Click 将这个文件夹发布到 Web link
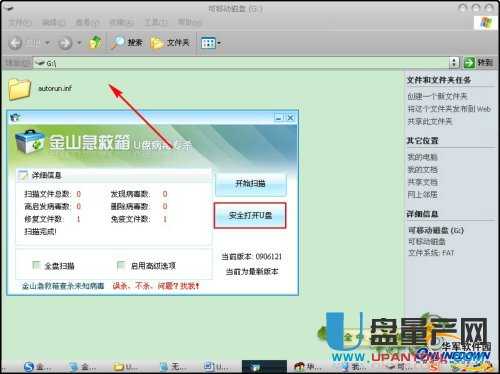500x374 pixels. pos(449,109)
